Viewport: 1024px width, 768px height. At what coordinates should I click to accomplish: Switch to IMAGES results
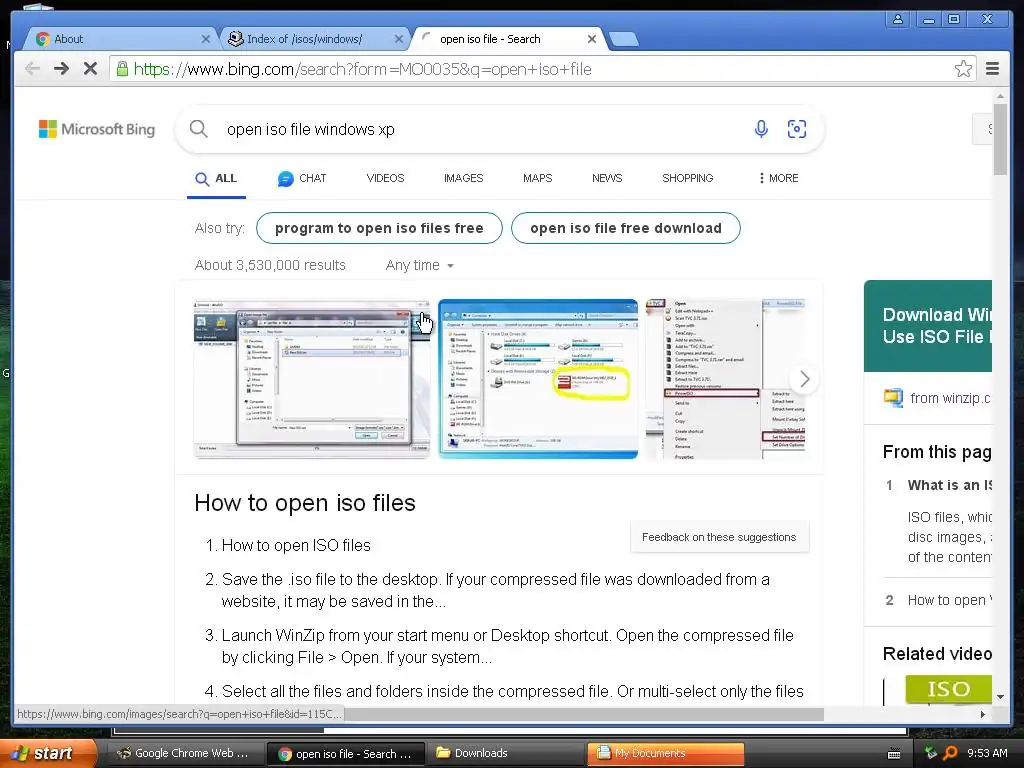(464, 178)
